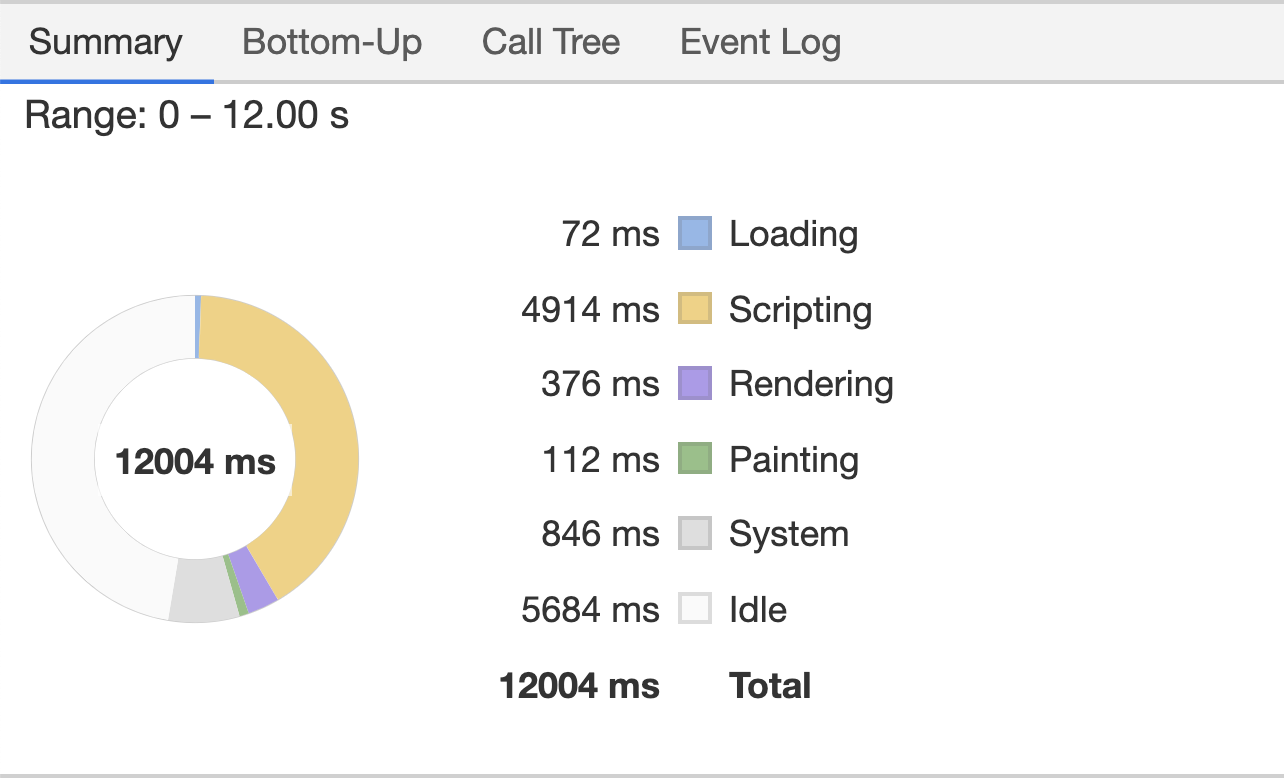Click the Scripting legend label
This screenshot has height=778, width=1284.
800,310
